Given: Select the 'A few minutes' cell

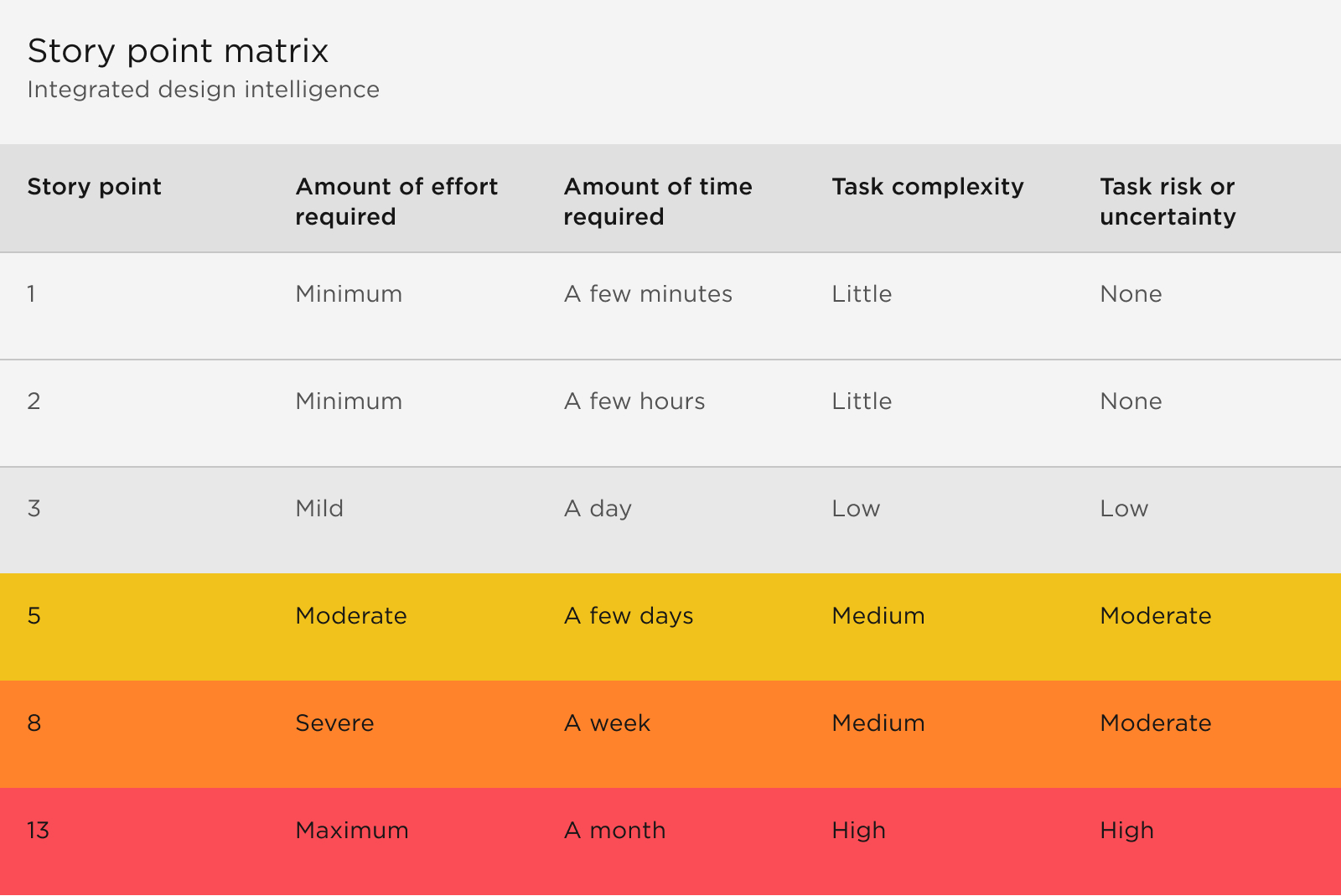Looking at the screenshot, I should pos(648,294).
